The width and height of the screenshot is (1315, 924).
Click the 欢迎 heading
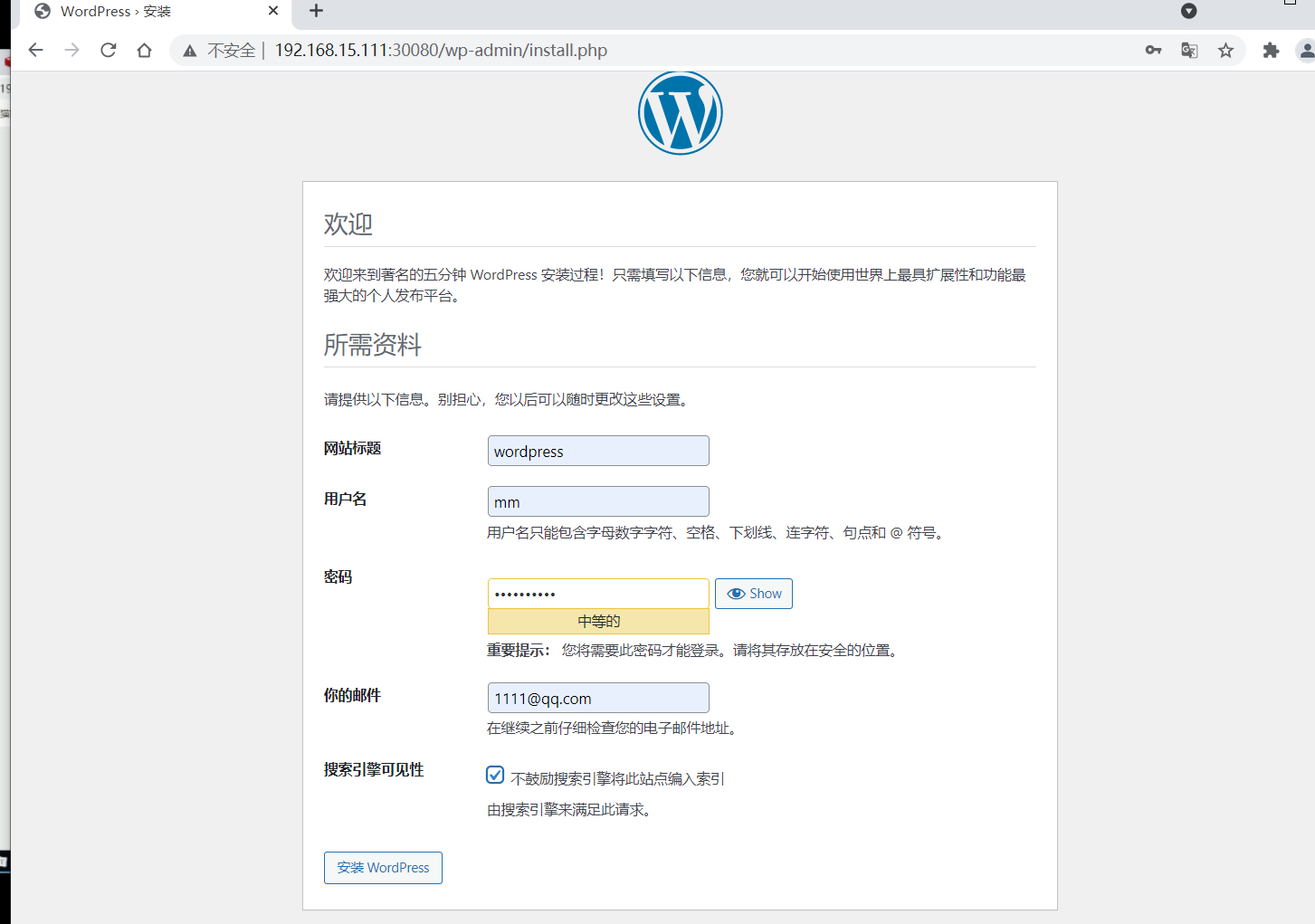click(x=348, y=224)
